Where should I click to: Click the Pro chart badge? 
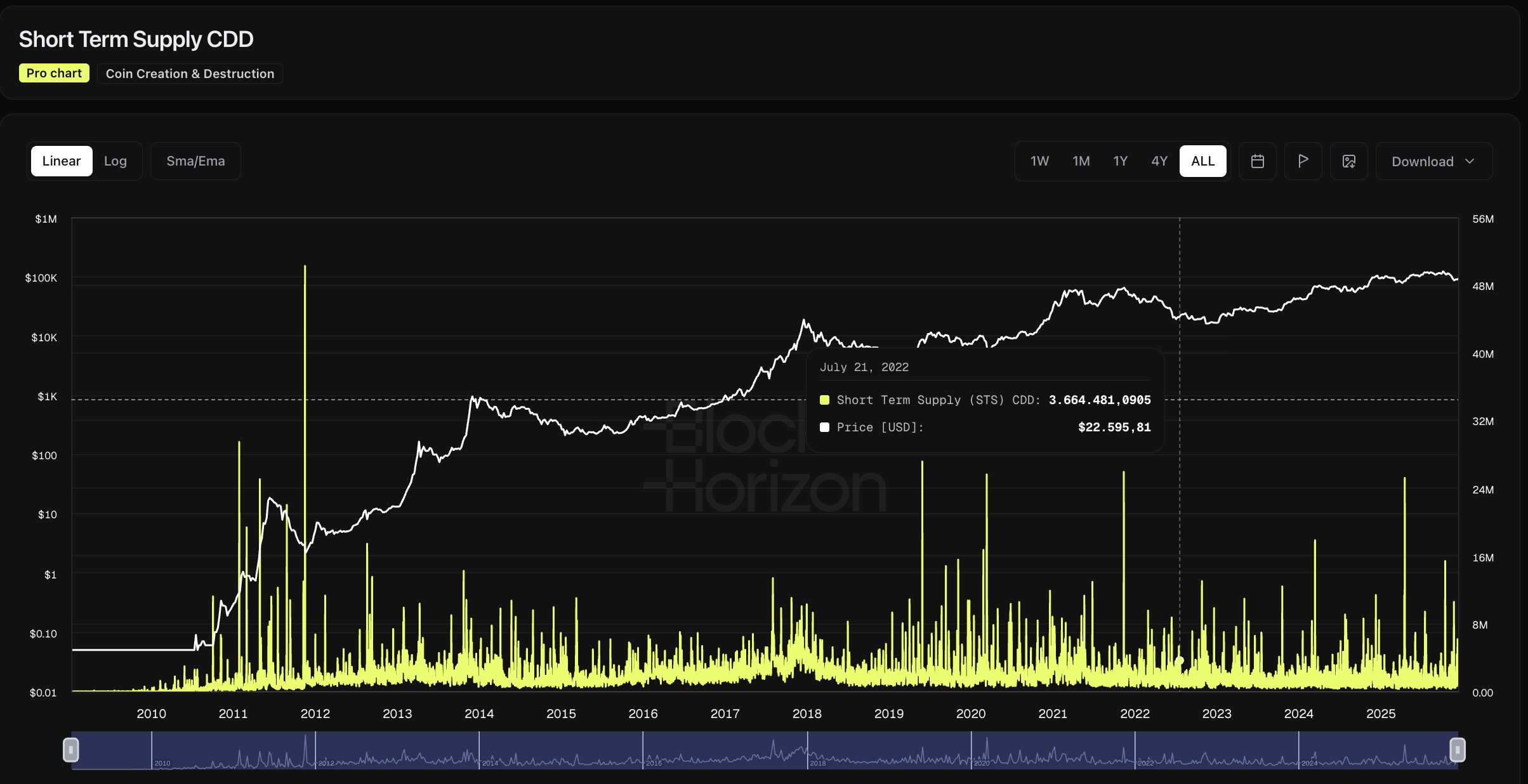[54, 74]
